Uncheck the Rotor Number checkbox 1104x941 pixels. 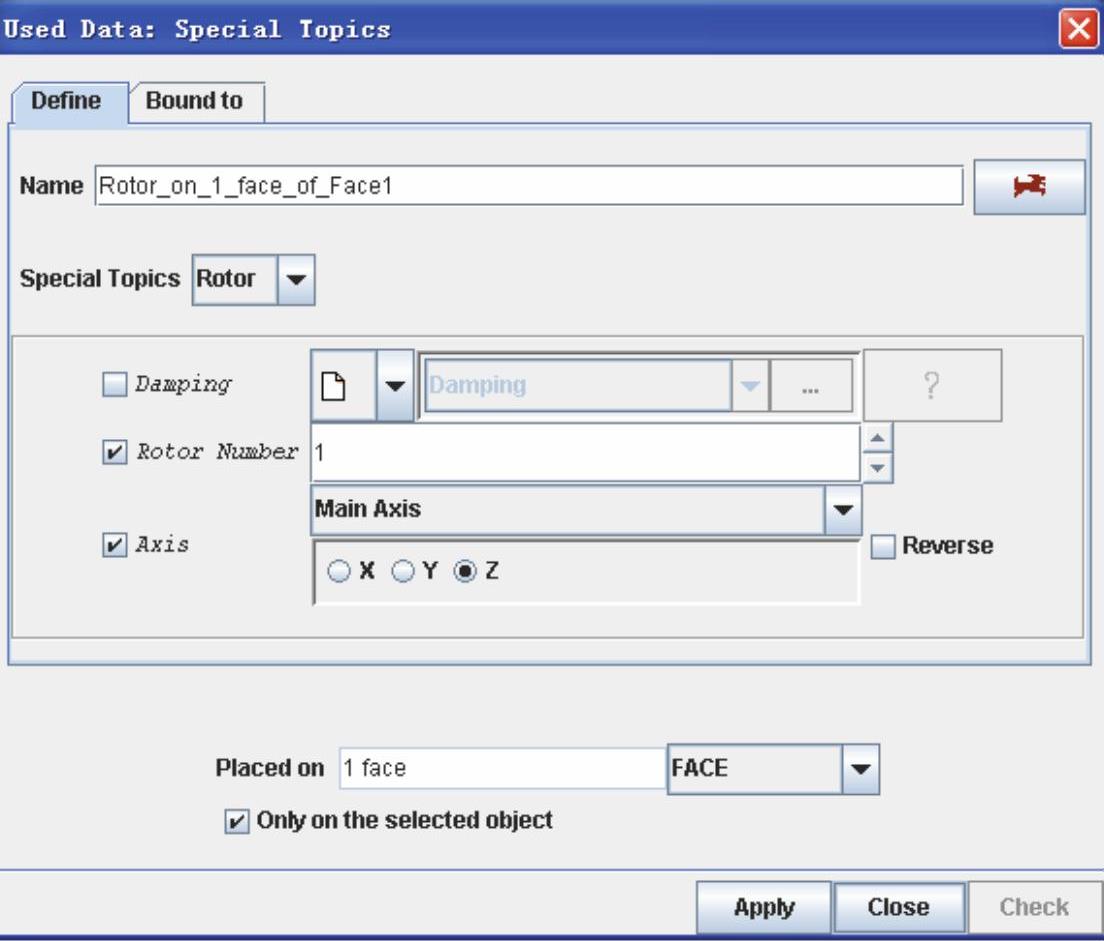click(x=115, y=452)
